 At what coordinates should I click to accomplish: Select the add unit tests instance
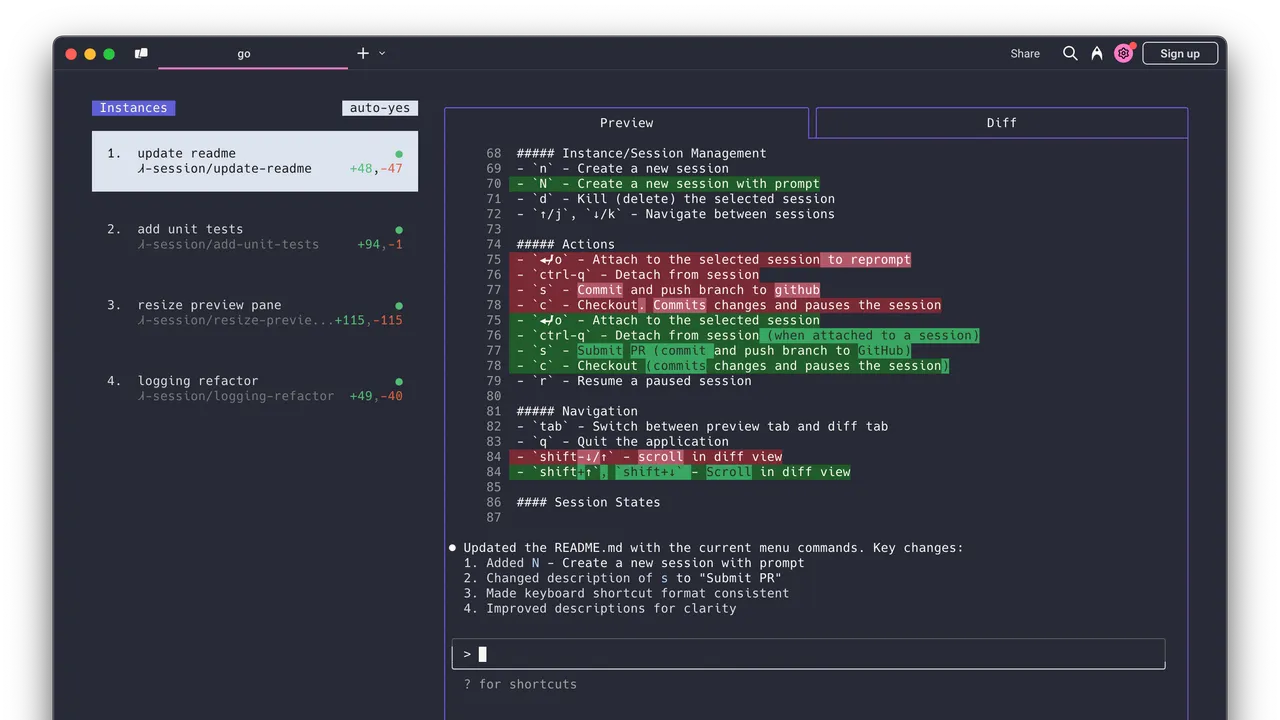click(x=255, y=237)
